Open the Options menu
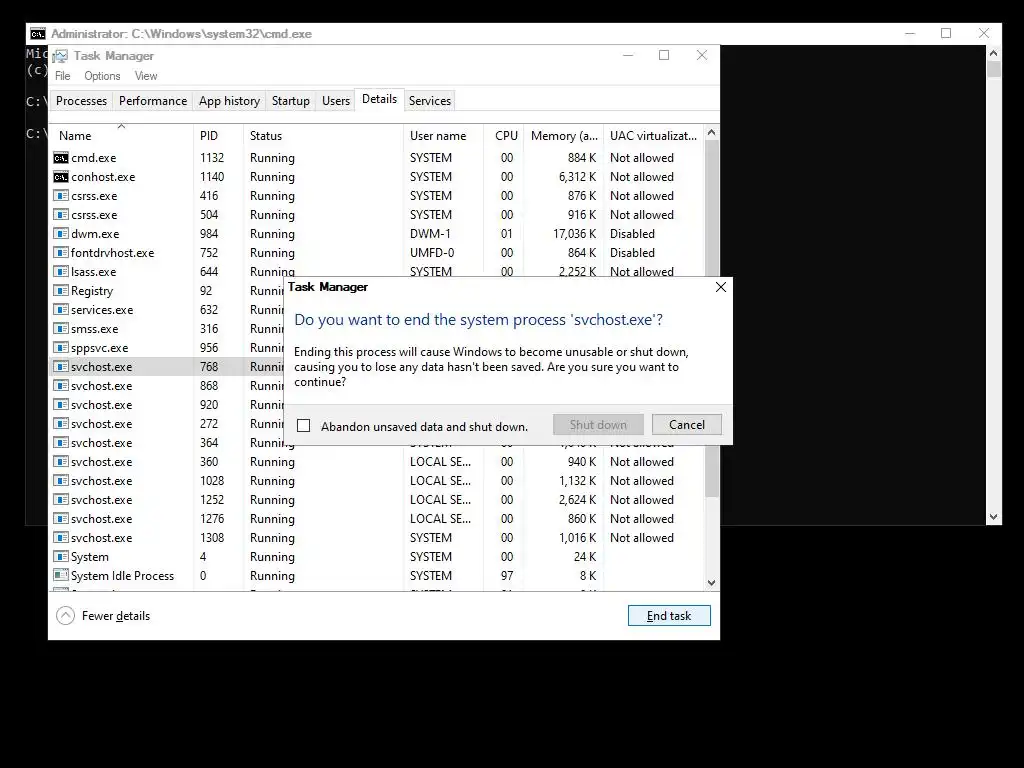The width and height of the screenshot is (1024, 768). (x=102, y=76)
